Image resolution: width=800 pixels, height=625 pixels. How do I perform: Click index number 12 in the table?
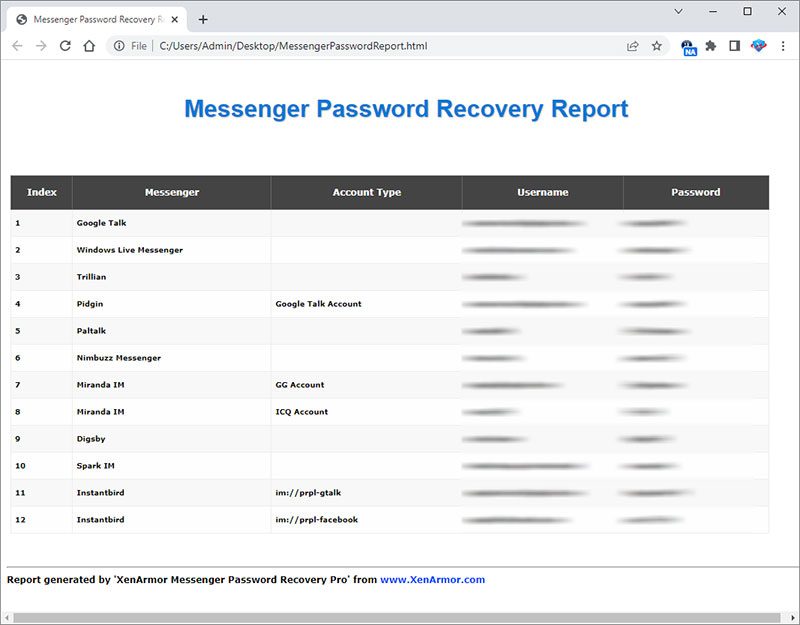pyautogui.click(x=20, y=520)
